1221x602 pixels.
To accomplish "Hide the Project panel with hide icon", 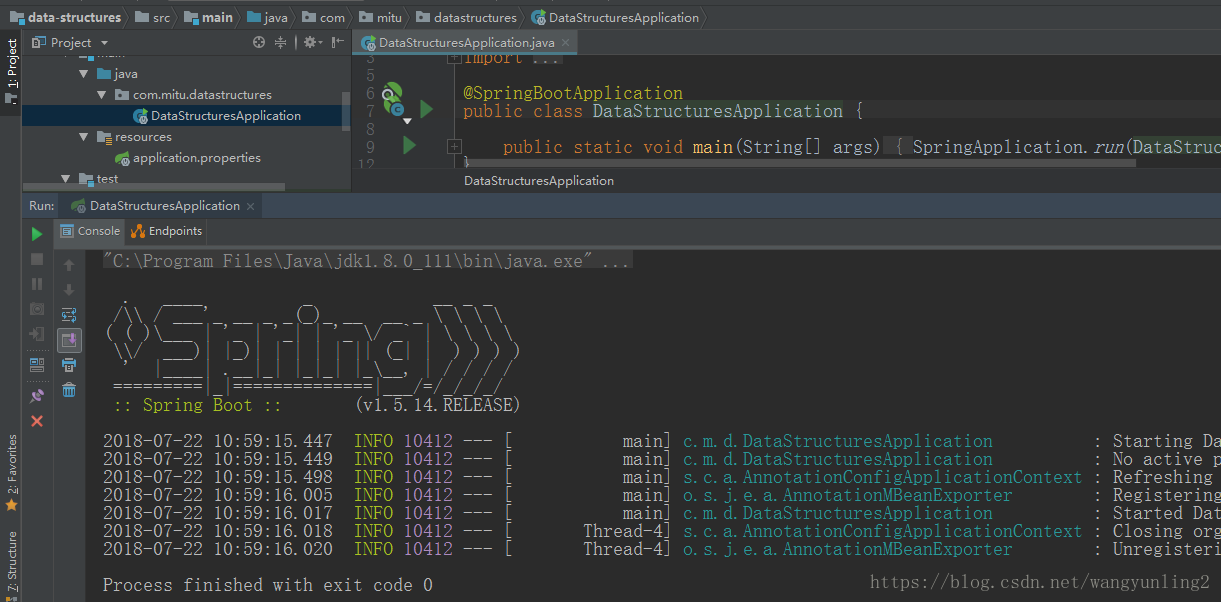I will point(335,42).
